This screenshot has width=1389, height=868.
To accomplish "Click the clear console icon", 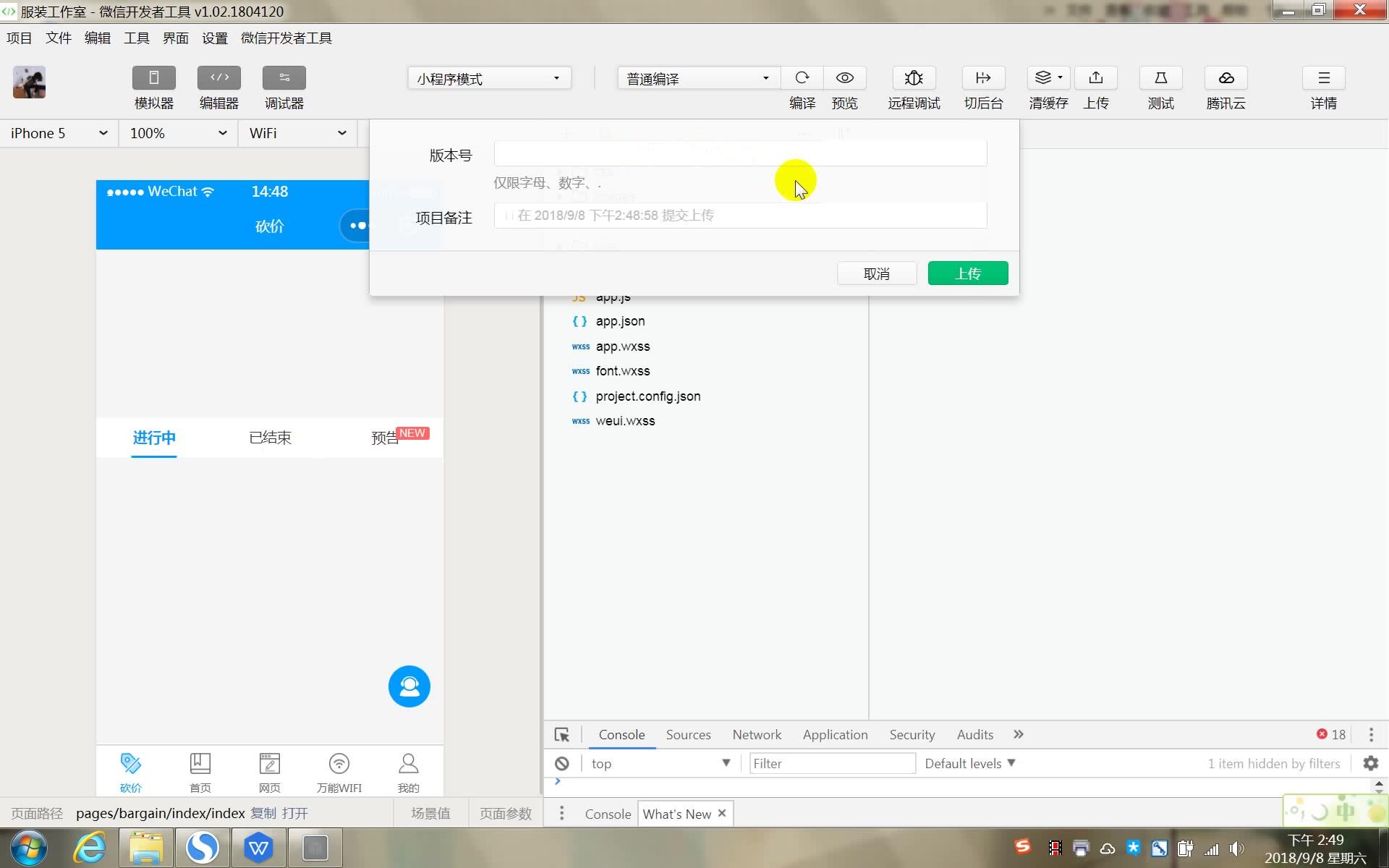I will tap(562, 763).
